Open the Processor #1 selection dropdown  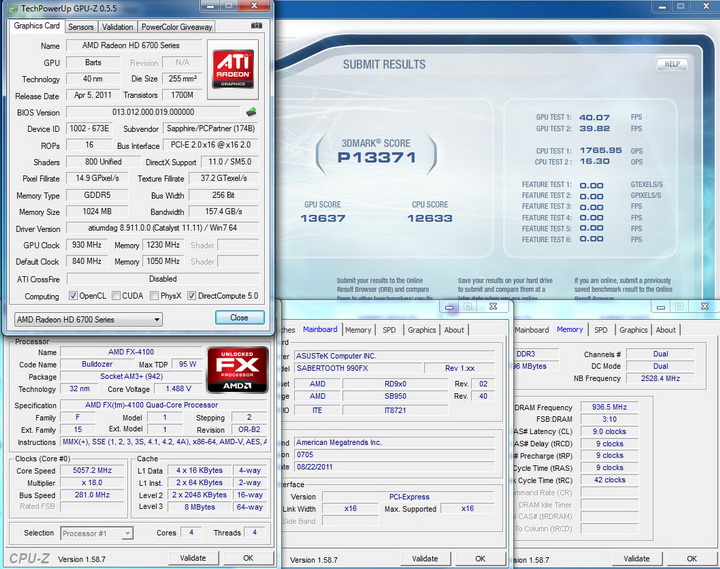coord(97,533)
